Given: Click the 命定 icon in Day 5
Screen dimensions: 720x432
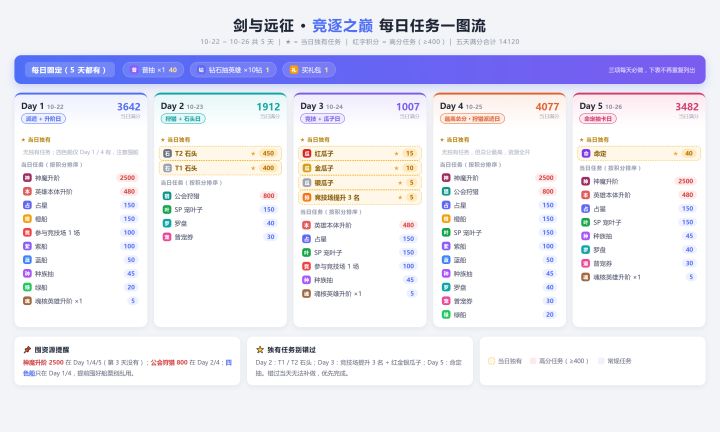Looking at the screenshot, I should [x=586, y=154].
